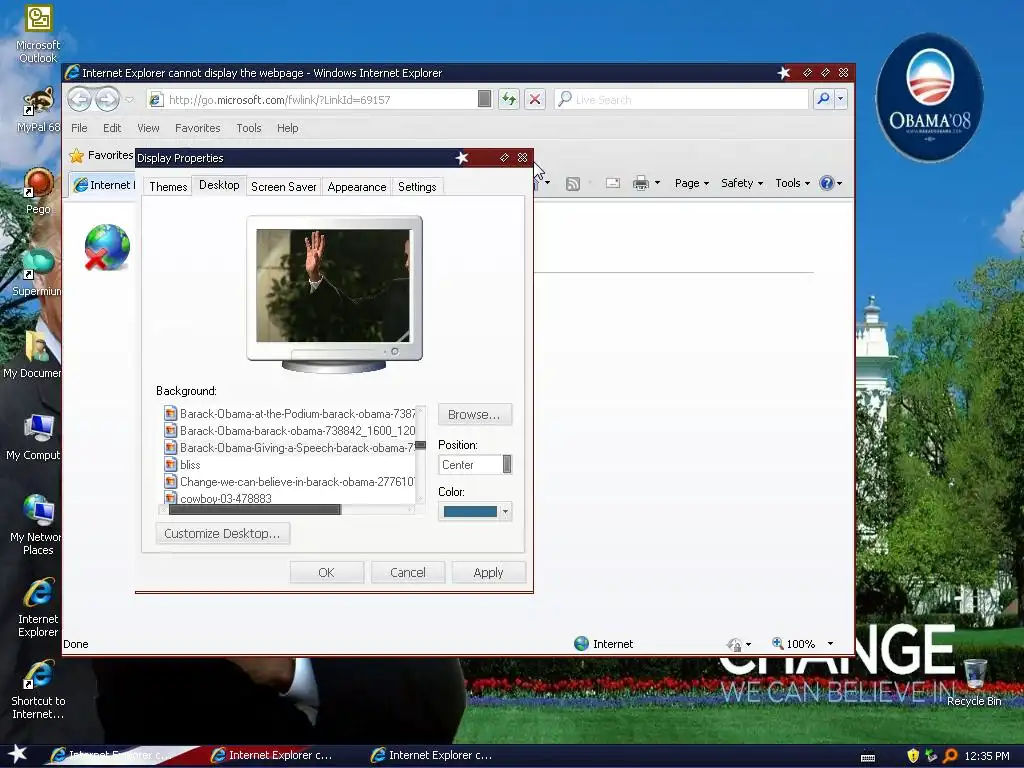Switch to the Appearance tab
This screenshot has width=1024, height=768.
click(357, 186)
